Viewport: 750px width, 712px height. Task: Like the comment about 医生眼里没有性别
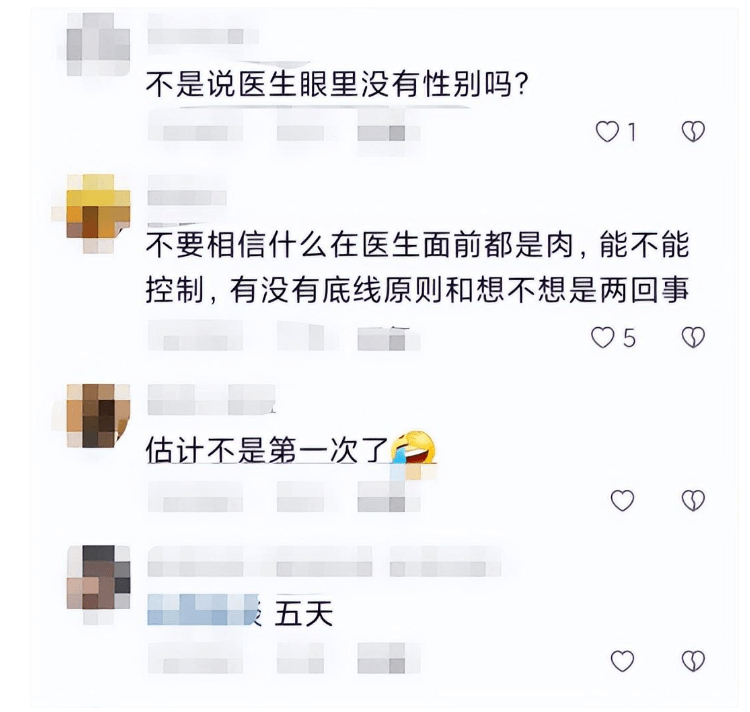[x=607, y=131]
